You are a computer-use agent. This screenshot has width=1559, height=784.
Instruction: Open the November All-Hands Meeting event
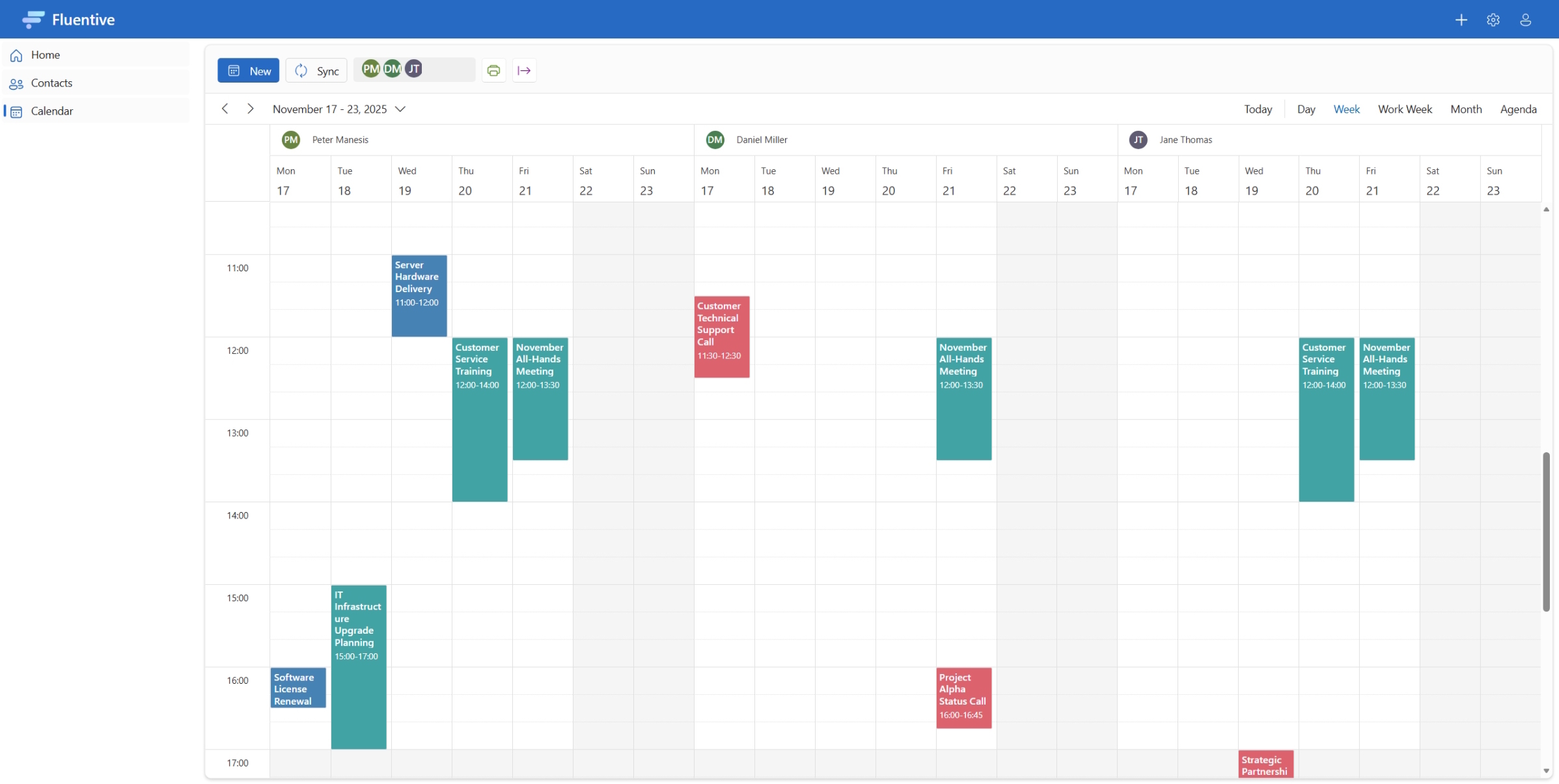tap(540, 398)
